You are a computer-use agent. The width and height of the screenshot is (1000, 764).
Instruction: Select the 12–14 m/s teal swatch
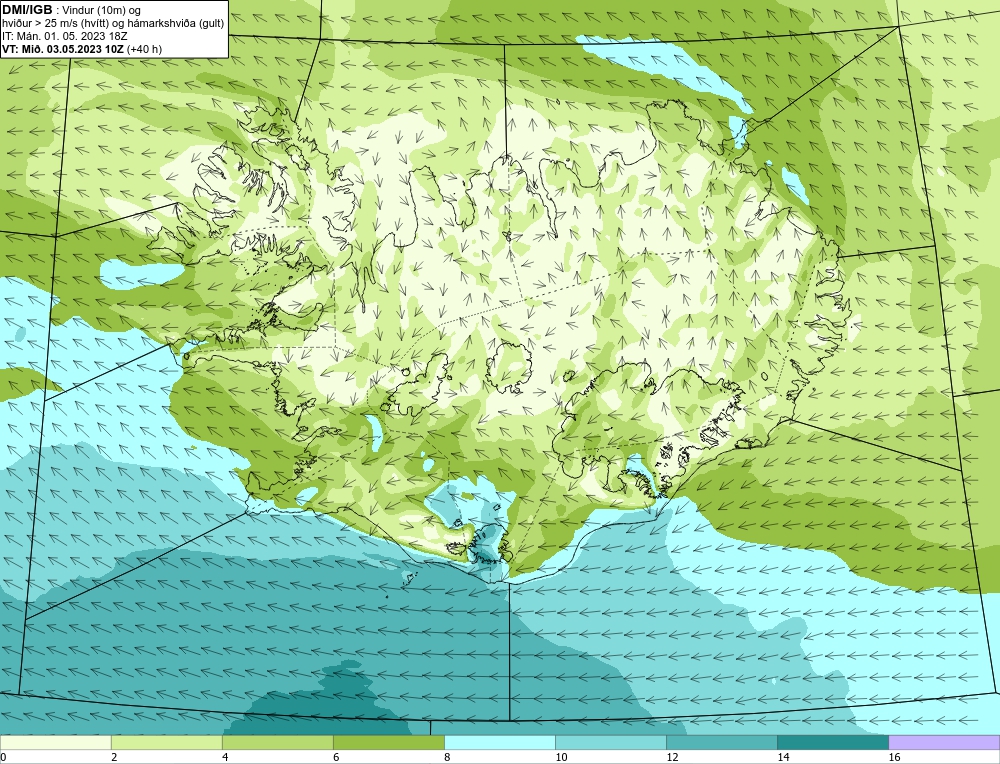722,742
